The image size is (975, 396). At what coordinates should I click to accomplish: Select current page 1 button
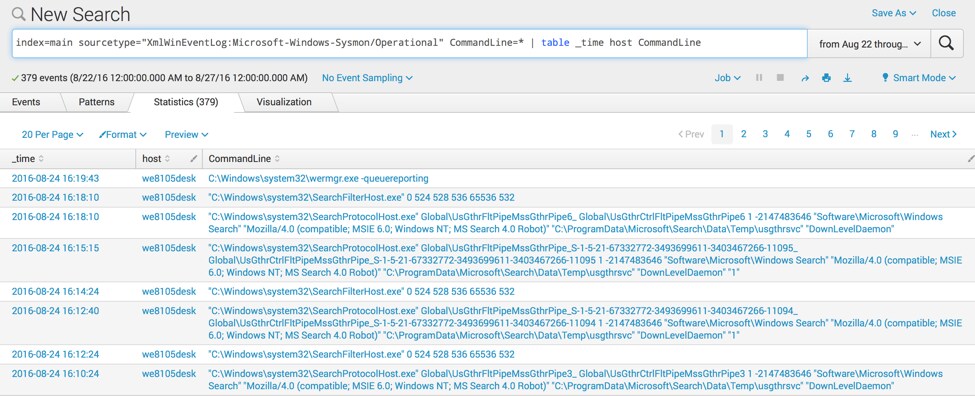click(x=722, y=134)
